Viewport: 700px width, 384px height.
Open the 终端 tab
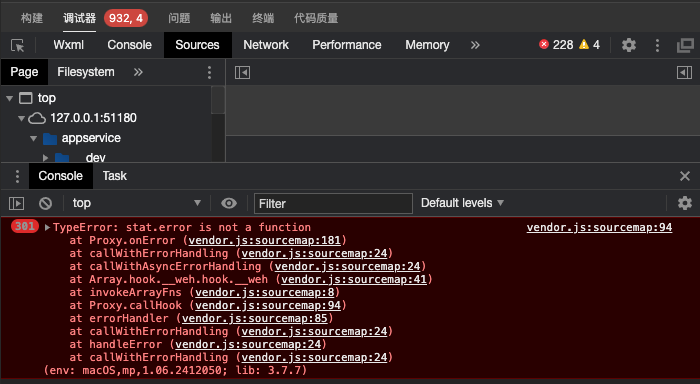pyautogui.click(x=263, y=18)
